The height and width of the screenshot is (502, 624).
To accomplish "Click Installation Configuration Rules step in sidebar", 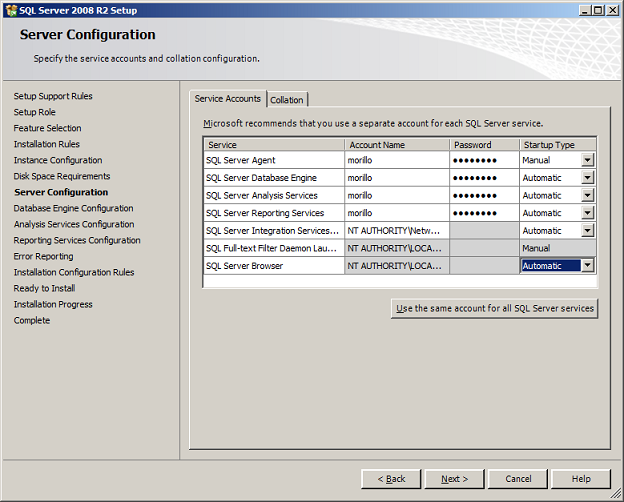I will (74, 272).
